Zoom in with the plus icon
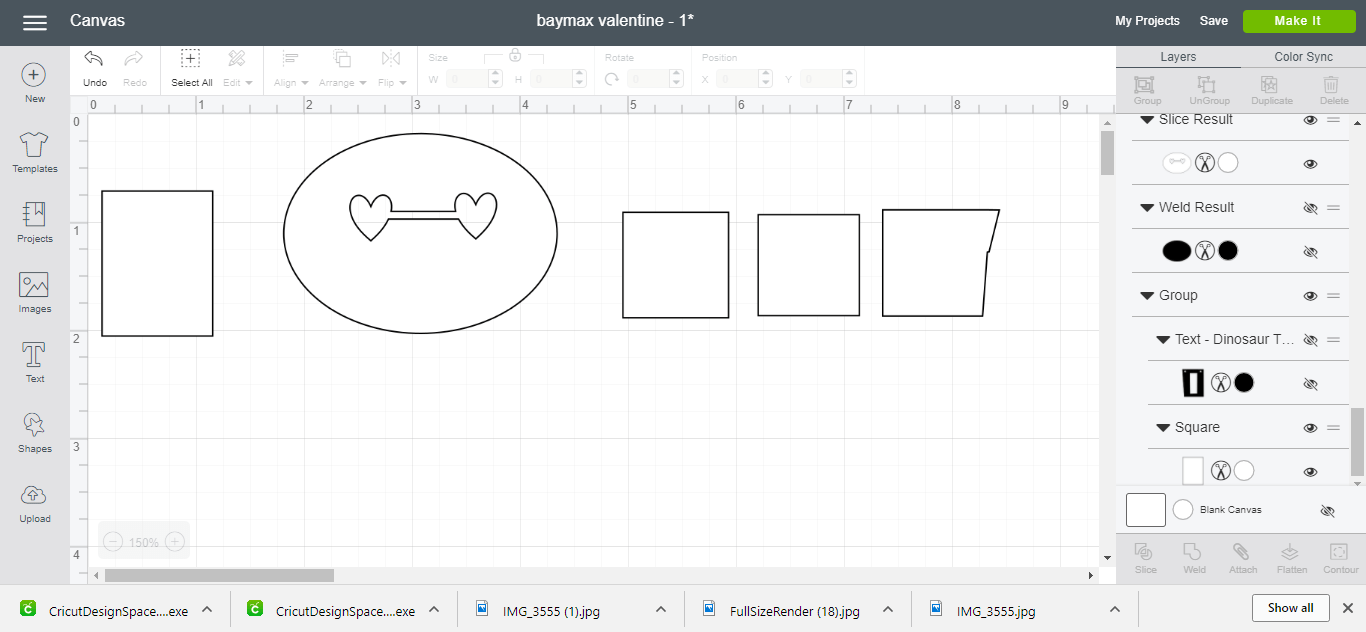 [x=175, y=542]
